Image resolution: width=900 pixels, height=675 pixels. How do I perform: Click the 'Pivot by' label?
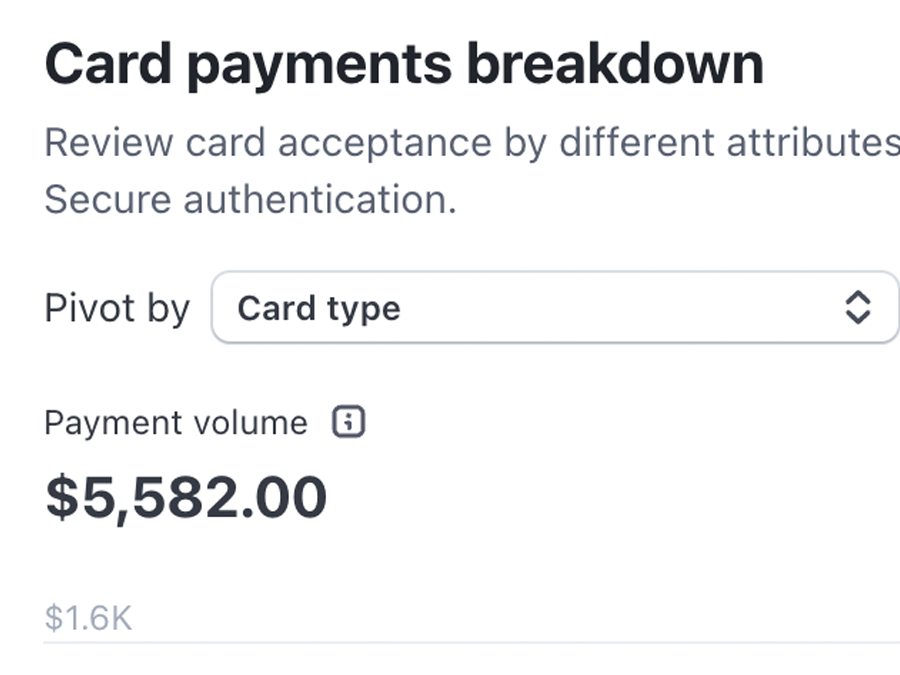click(116, 308)
